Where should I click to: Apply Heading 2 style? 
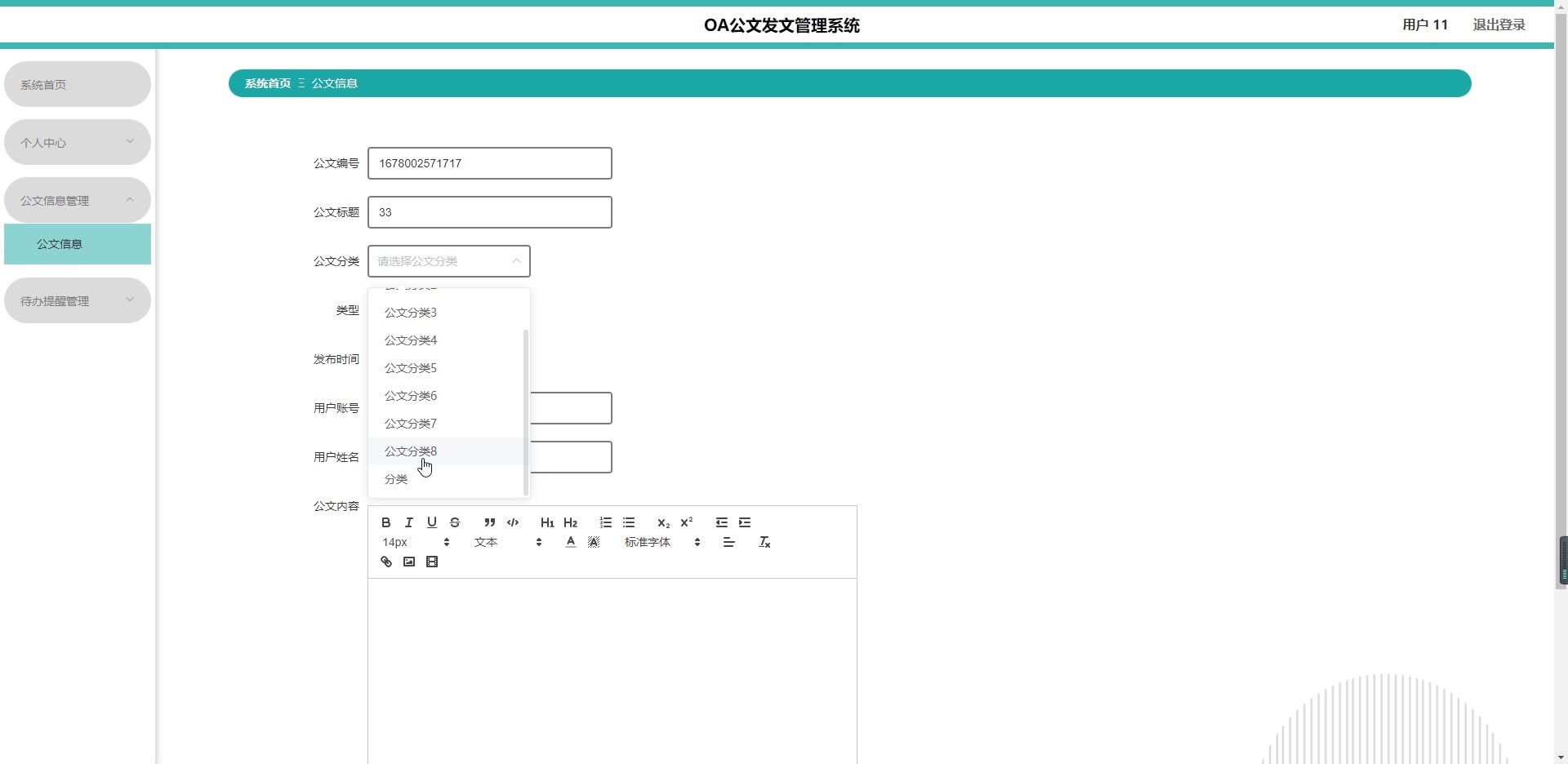click(x=571, y=522)
